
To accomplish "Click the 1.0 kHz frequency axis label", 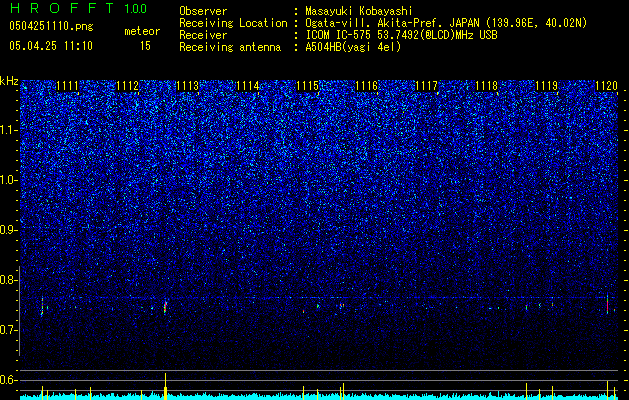I will click(9, 180).
